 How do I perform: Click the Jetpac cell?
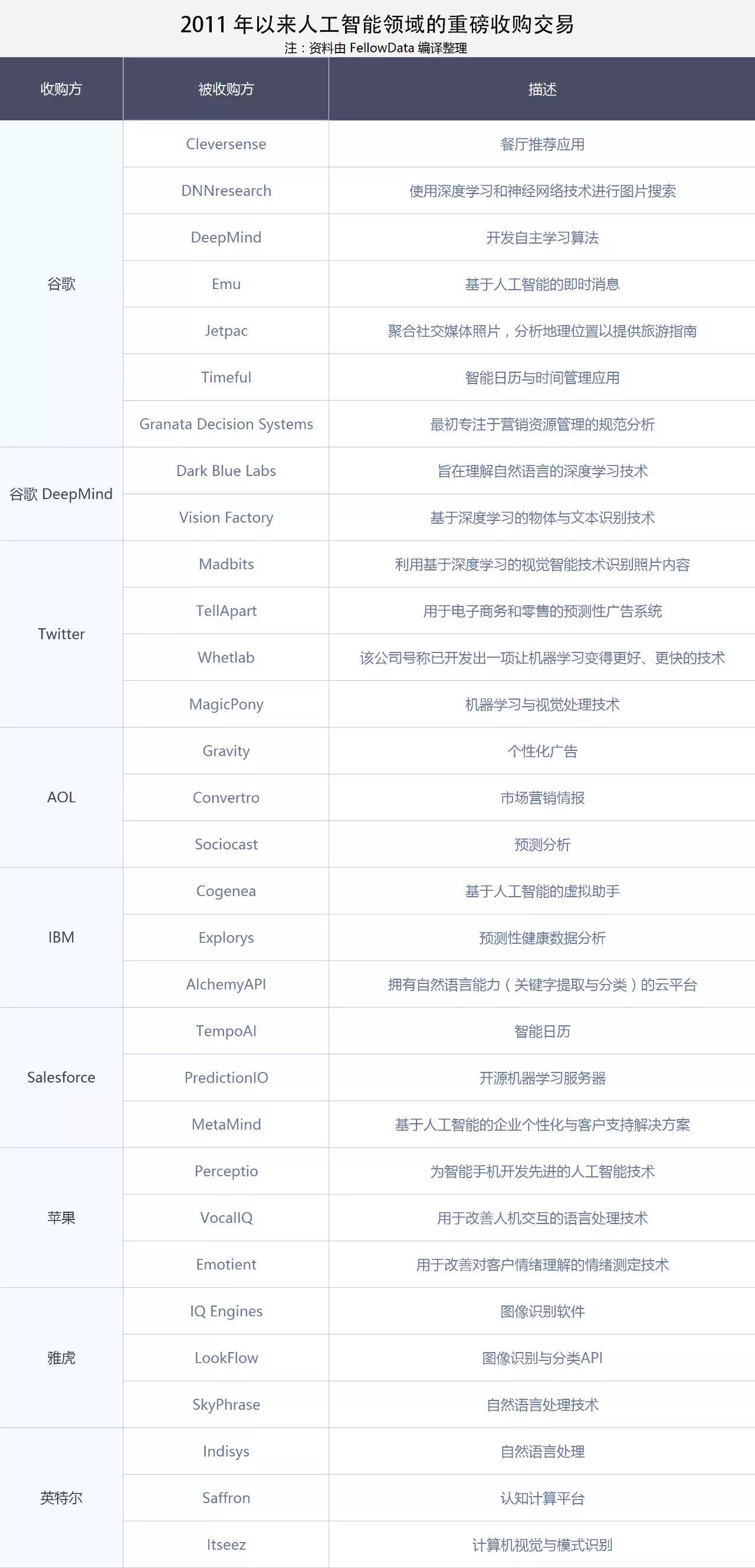[x=226, y=330]
